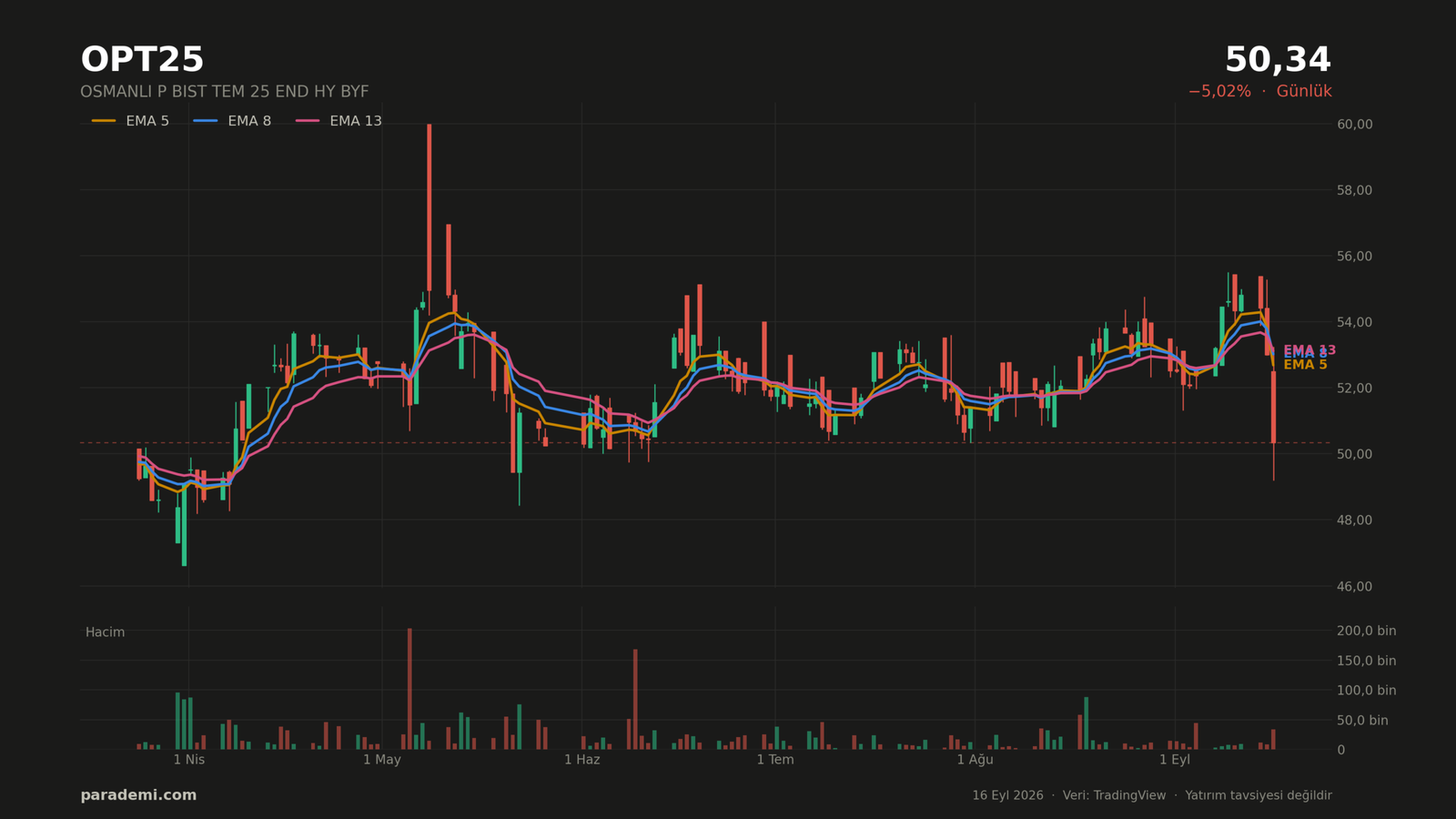Click the EMA 13 end-of-line chart label
The width and height of the screenshot is (1456, 819).
[1309, 349]
